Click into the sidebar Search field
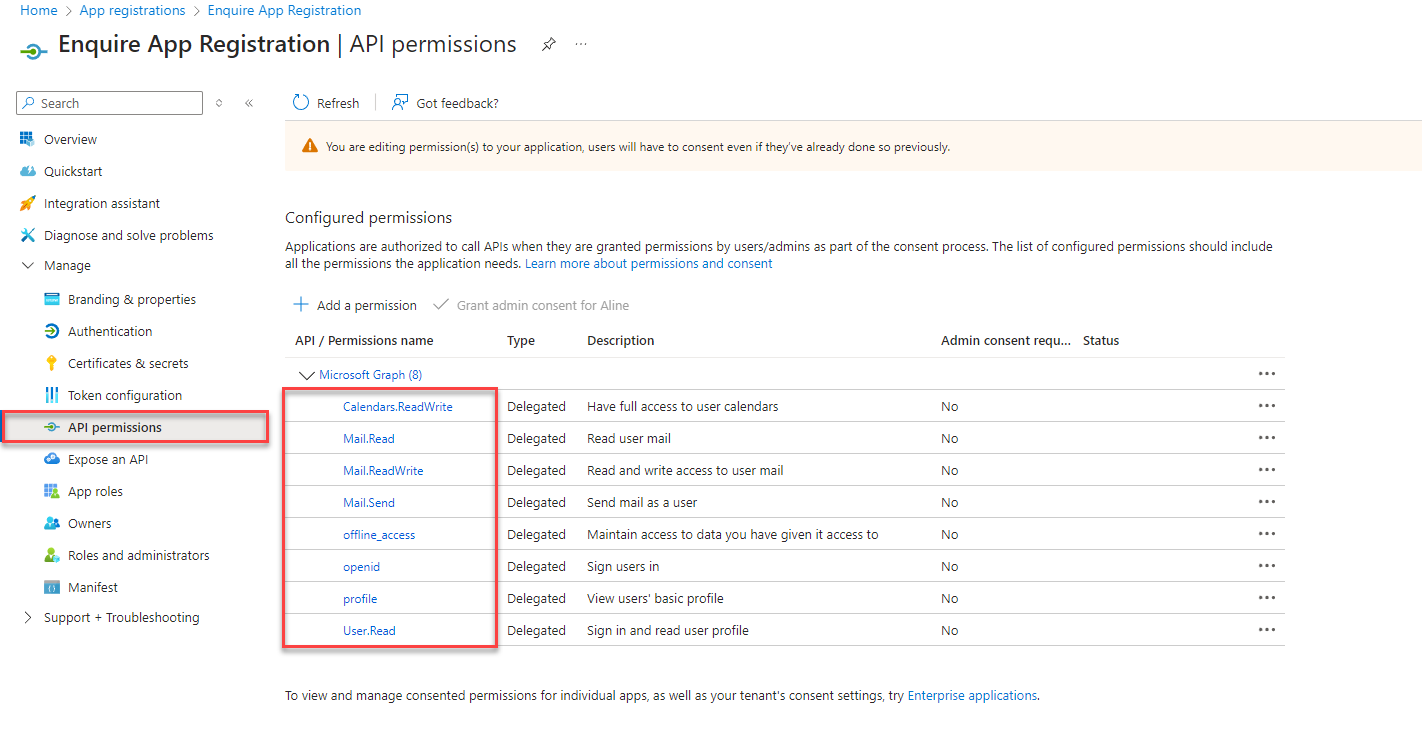1422x752 pixels. [110, 103]
